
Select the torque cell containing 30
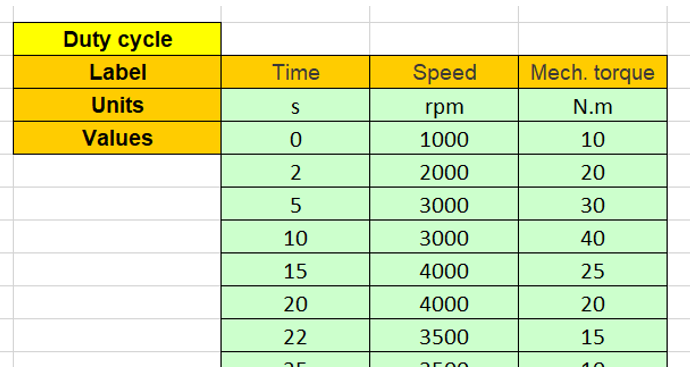click(593, 204)
